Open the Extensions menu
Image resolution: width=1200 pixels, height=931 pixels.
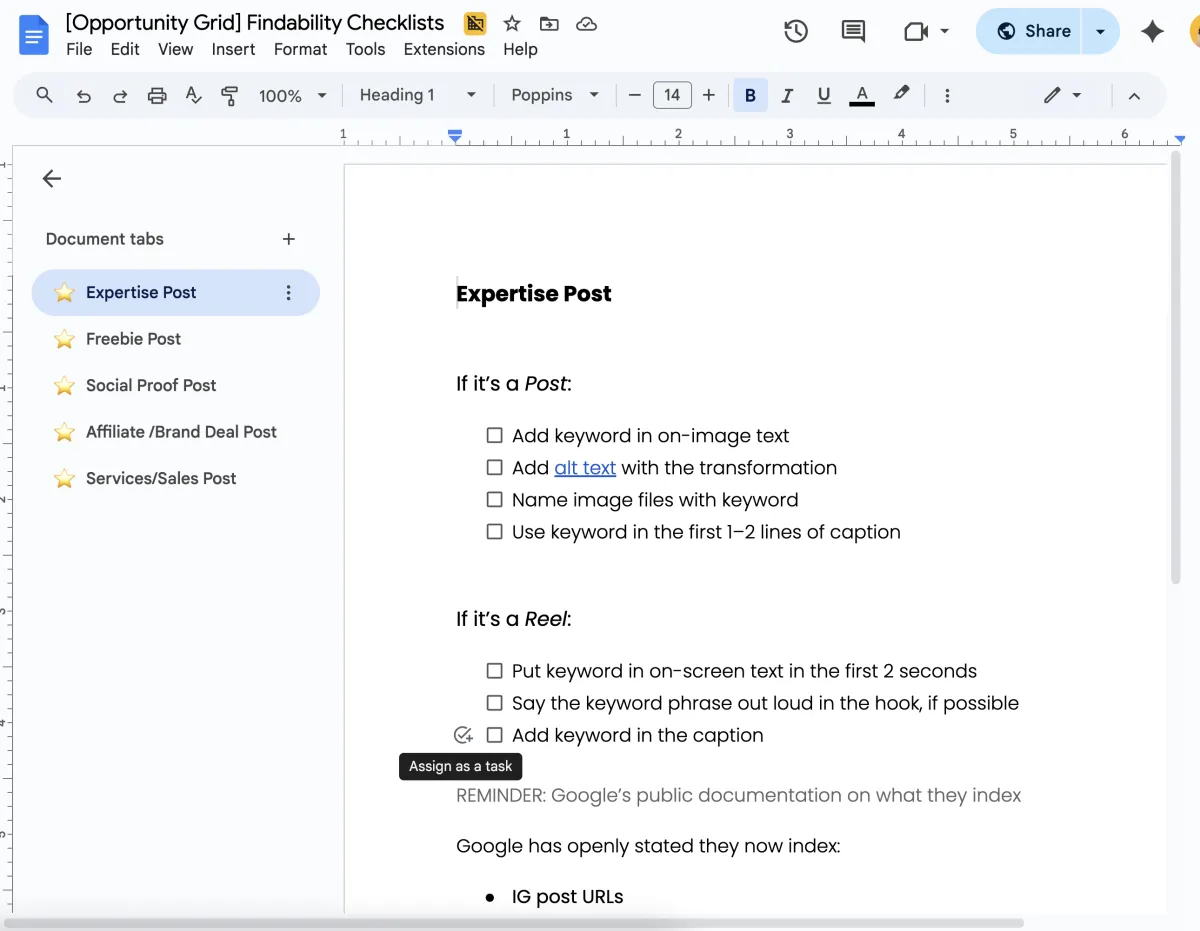tap(444, 49)
